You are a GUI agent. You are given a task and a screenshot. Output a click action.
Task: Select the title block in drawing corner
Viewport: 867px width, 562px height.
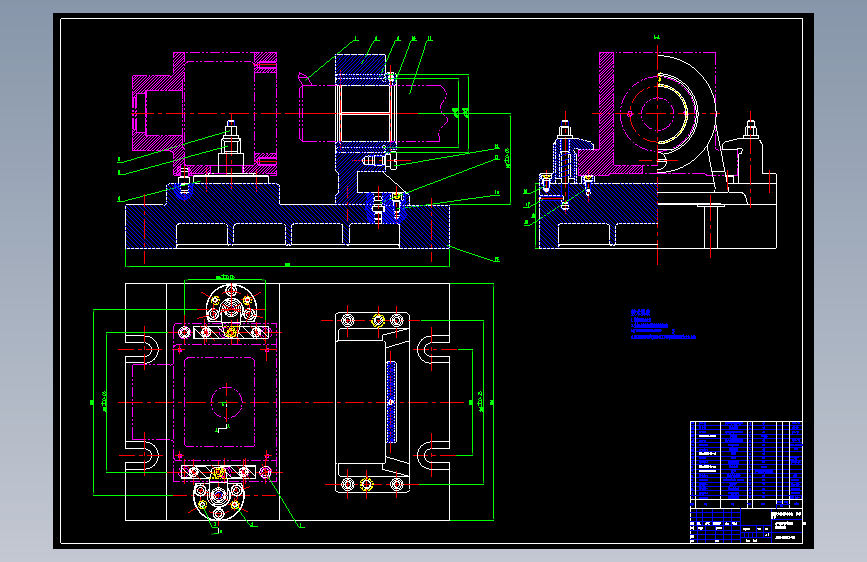point(746,524)
